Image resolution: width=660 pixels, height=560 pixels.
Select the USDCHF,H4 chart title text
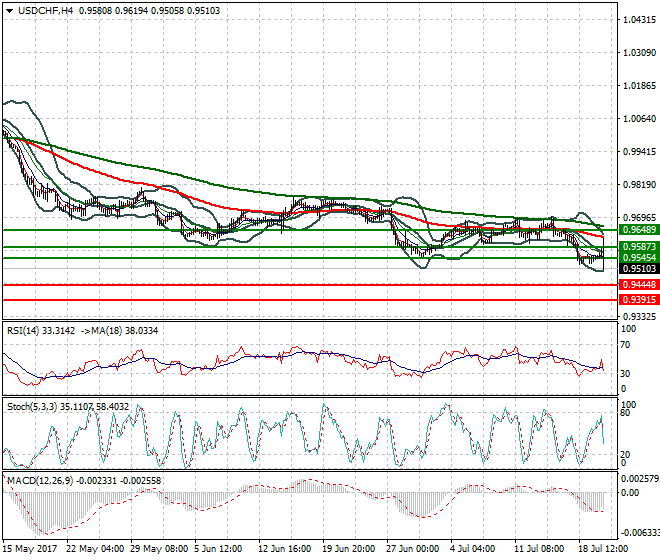[45, 11]
